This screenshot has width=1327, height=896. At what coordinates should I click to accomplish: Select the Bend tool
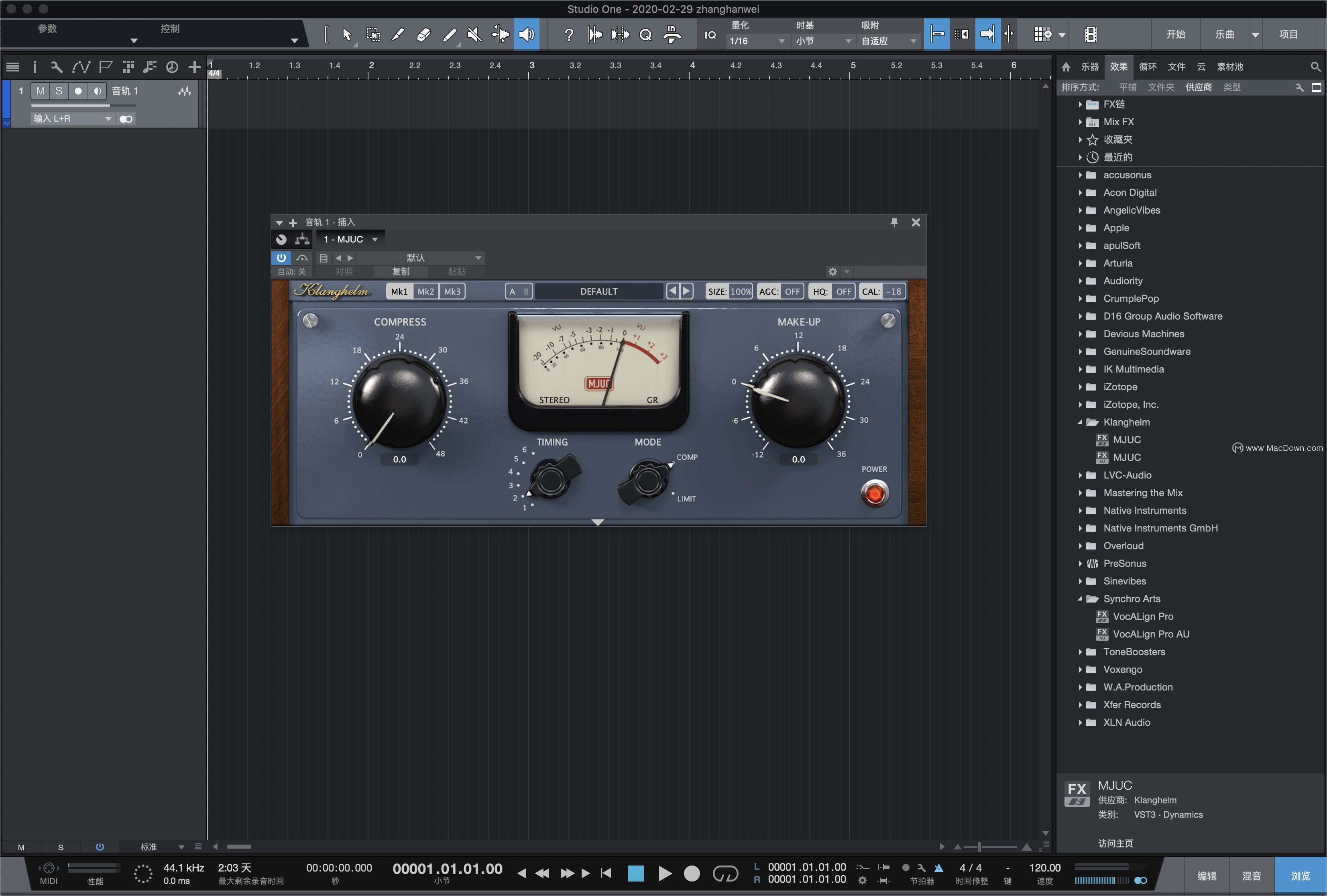point(500,35)
